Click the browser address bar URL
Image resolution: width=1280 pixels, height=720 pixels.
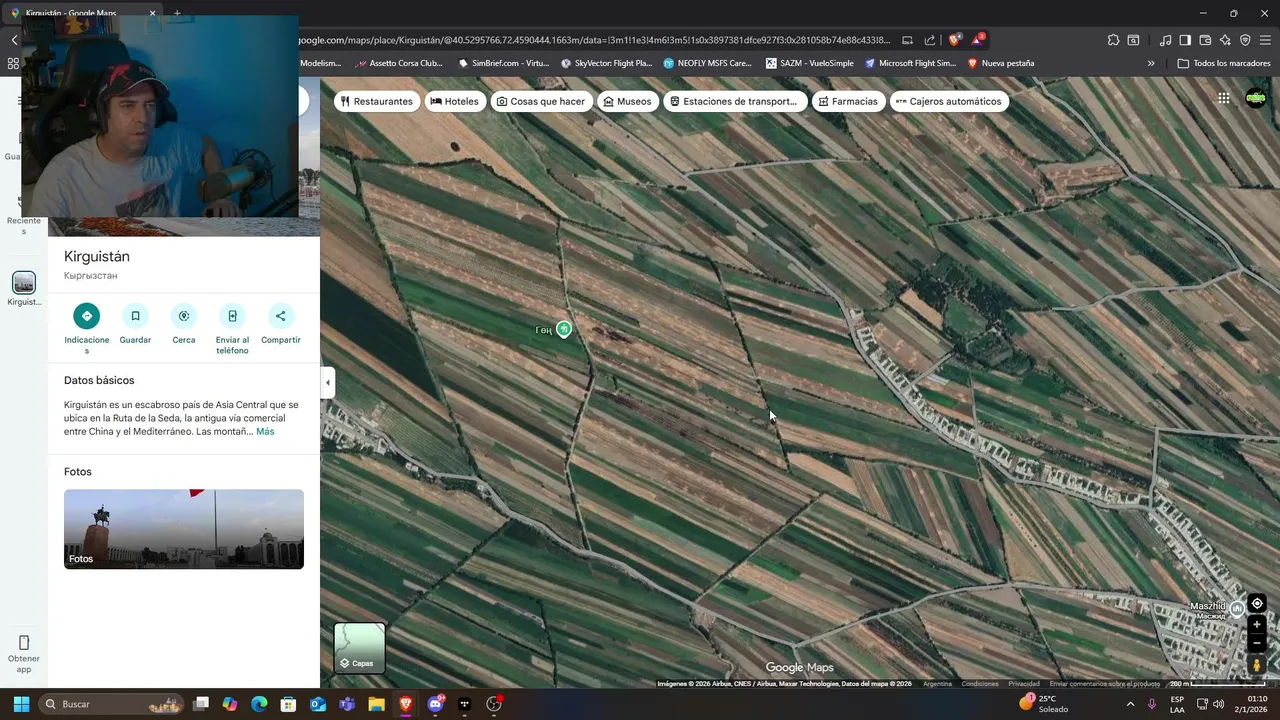(594, 40)
